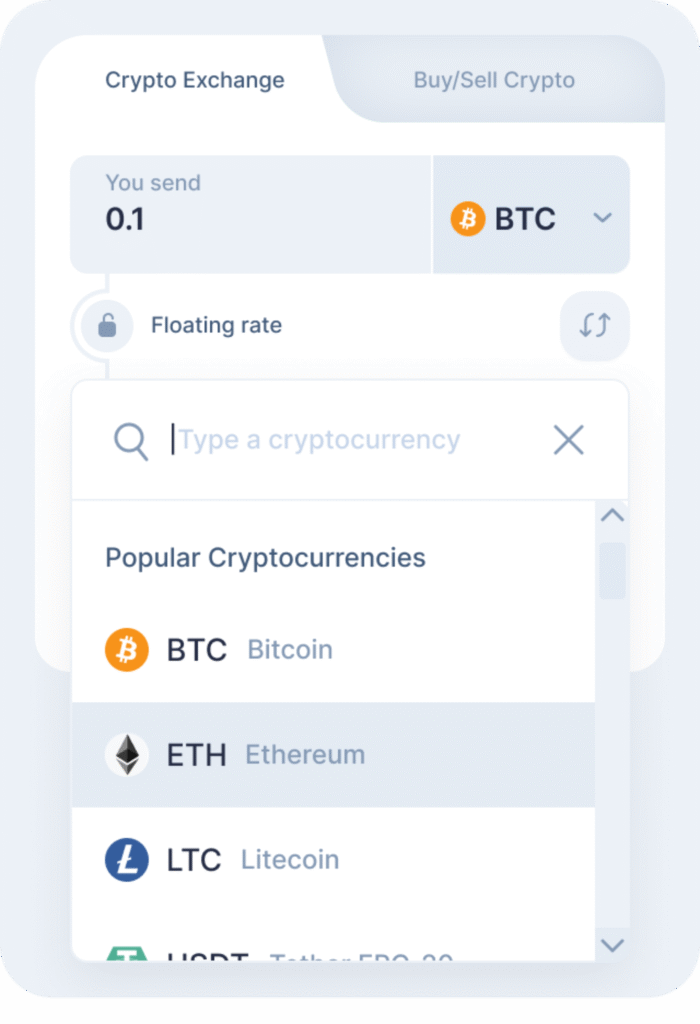Select the Ethereum coin icon
This screenshot has width=700, height=1024.
126,754
